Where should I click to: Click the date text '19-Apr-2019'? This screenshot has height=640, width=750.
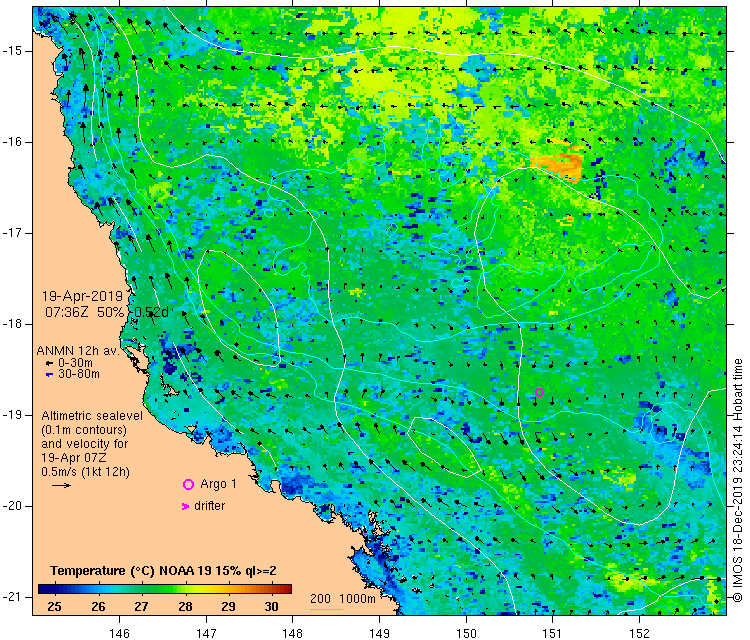(x=82, y=296)
